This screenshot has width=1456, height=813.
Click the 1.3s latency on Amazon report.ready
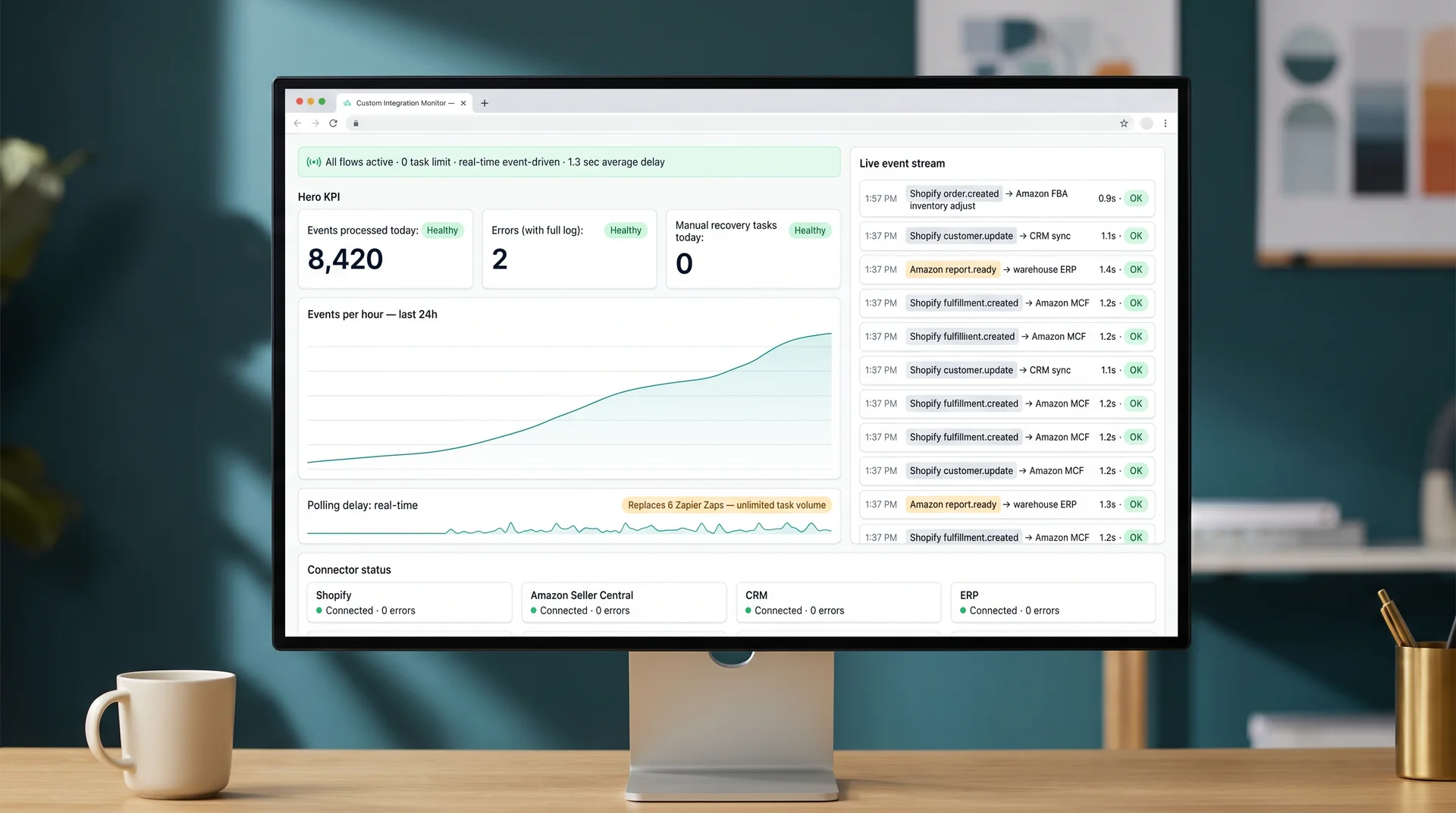pos(1107,505)
